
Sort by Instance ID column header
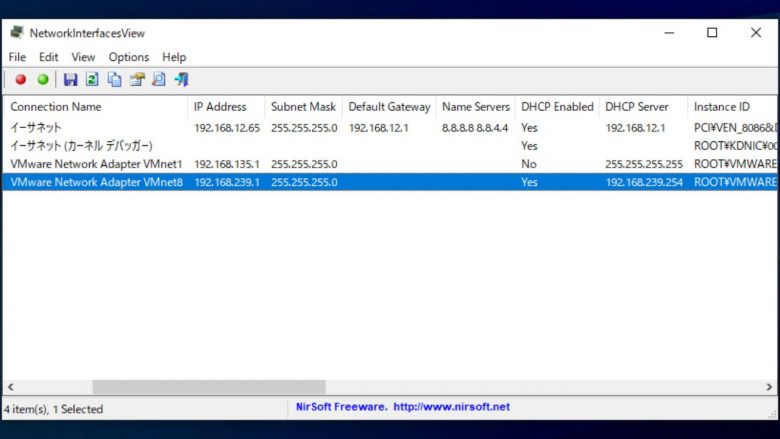(732, 107)
